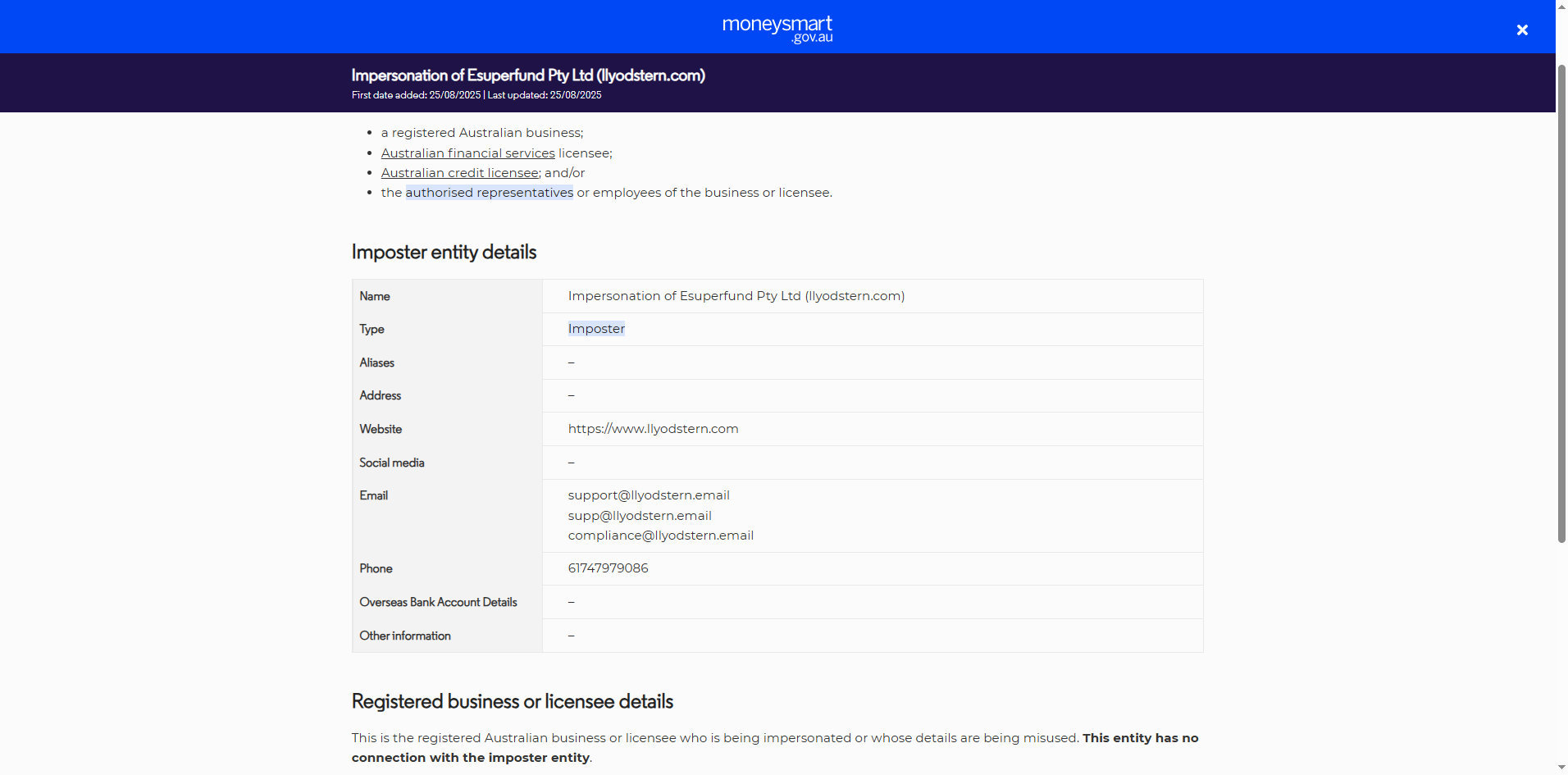
Task: Select the Name value Impersonation of Esuperfund cell
Action: 736,296
